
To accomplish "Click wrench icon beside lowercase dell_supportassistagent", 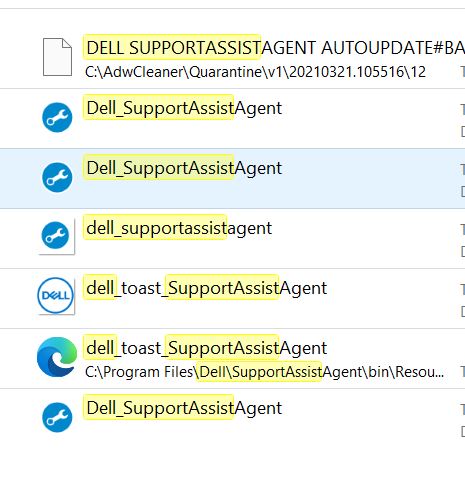I will (x=55, y=235).
